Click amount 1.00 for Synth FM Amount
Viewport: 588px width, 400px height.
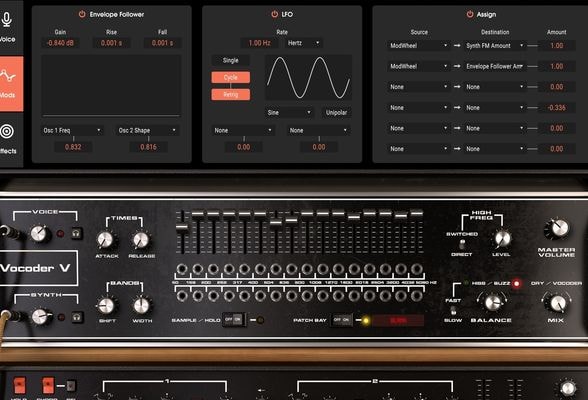[556, 46]
